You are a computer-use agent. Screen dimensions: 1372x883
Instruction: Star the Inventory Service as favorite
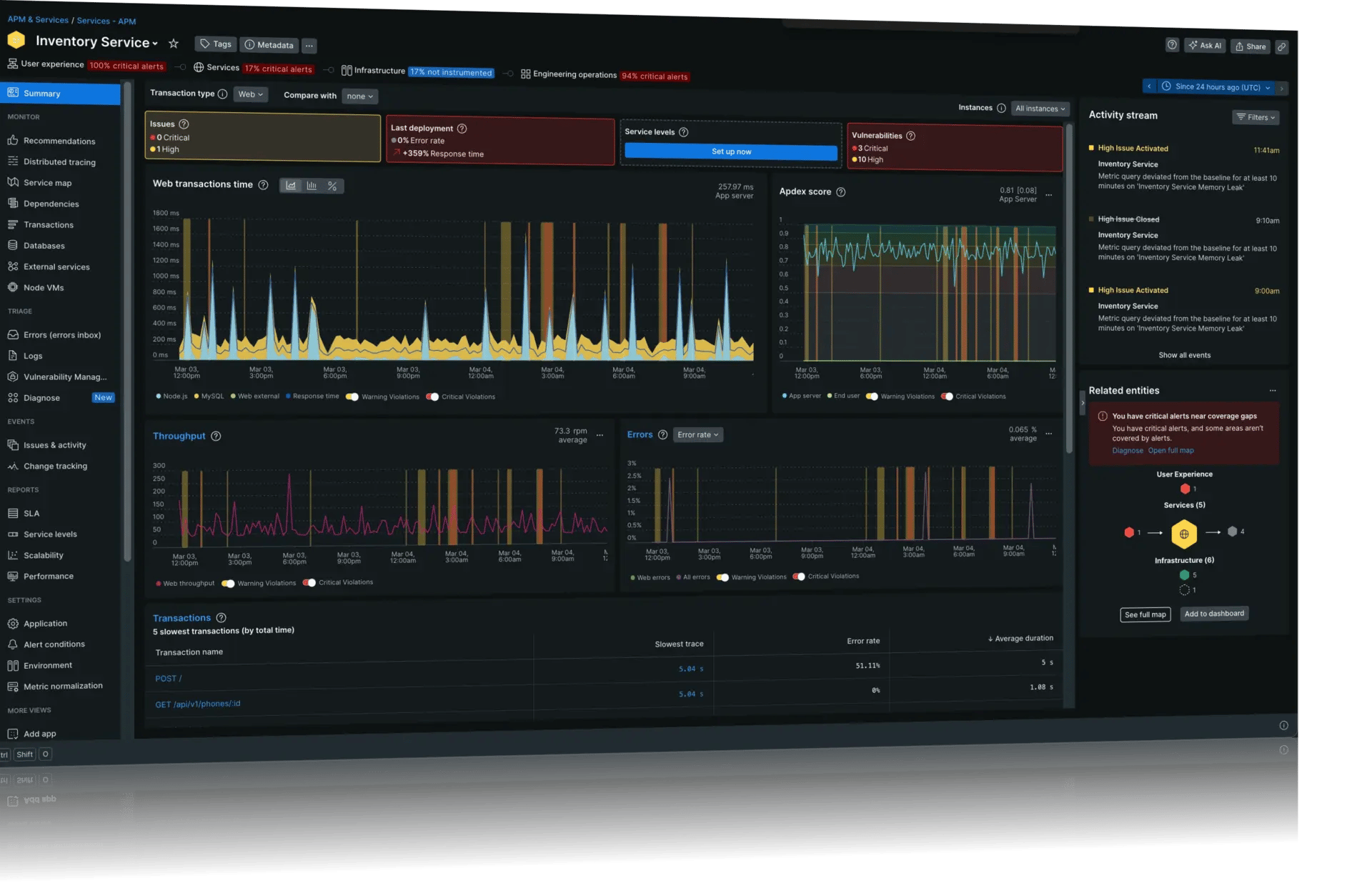(173, 44)
